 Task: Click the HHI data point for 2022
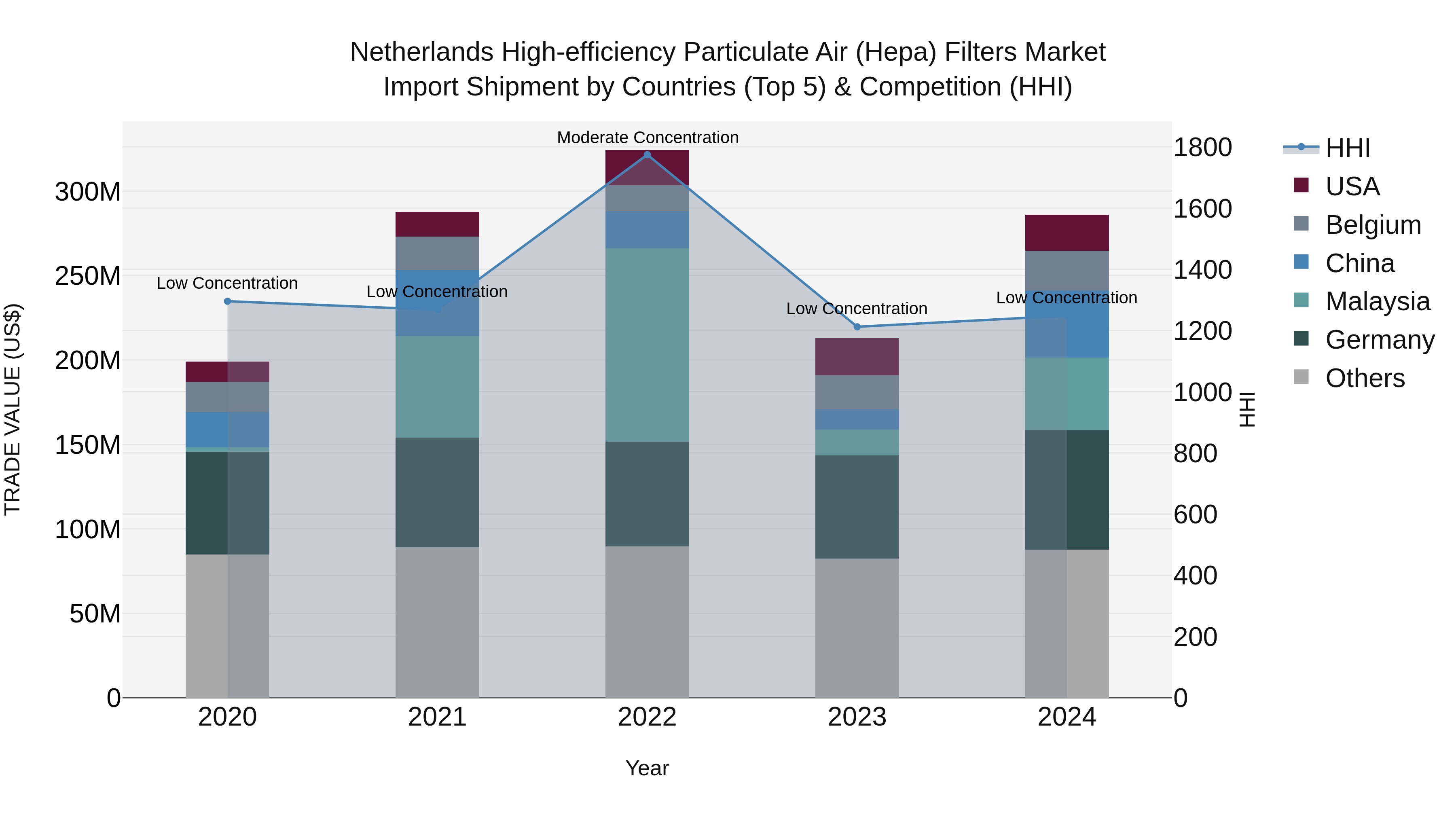click(647, 155)
